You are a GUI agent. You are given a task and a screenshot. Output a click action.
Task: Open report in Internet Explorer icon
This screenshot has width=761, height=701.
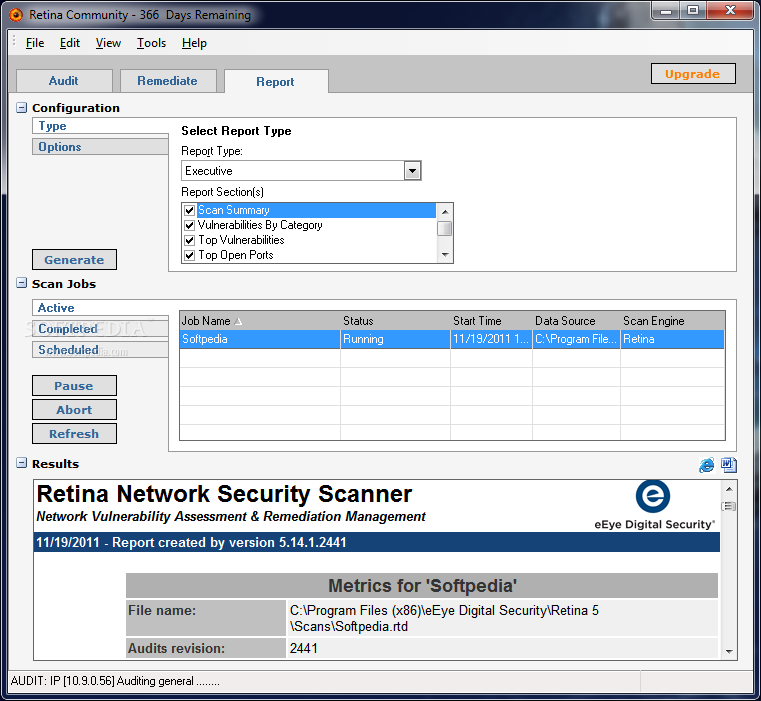[706, 465]
